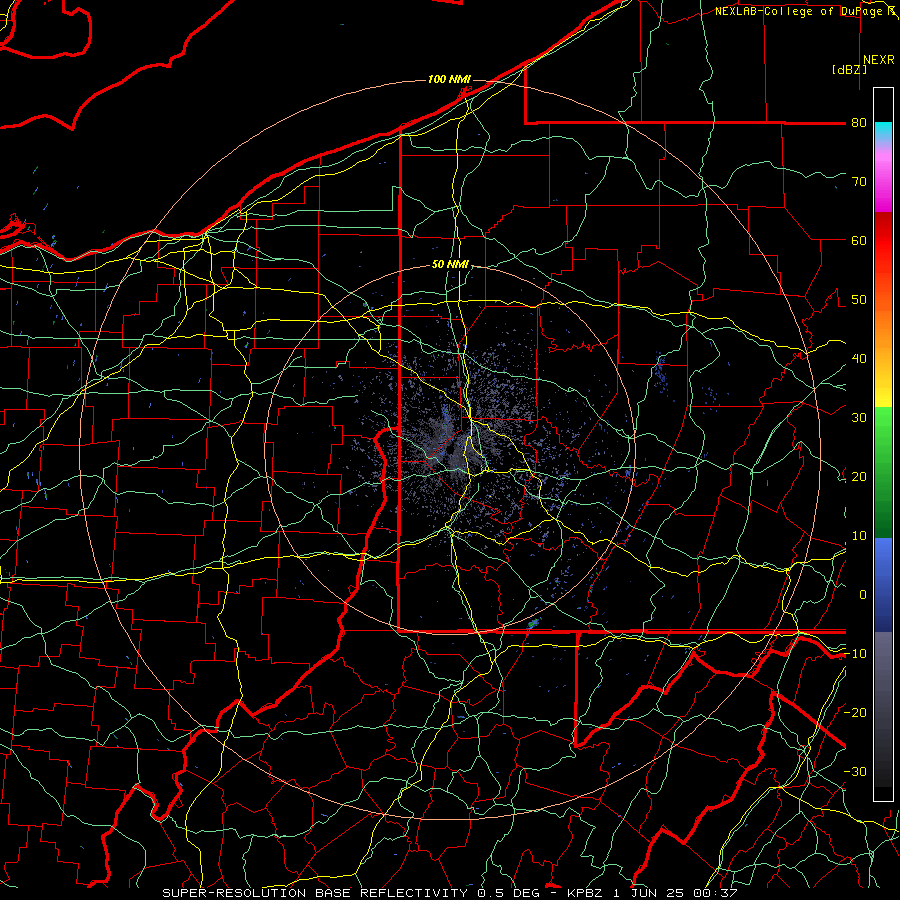The image size is (900, 900).
Task: Click the 50 value on the dBZ scale
Action: click(x=859, y=300)
